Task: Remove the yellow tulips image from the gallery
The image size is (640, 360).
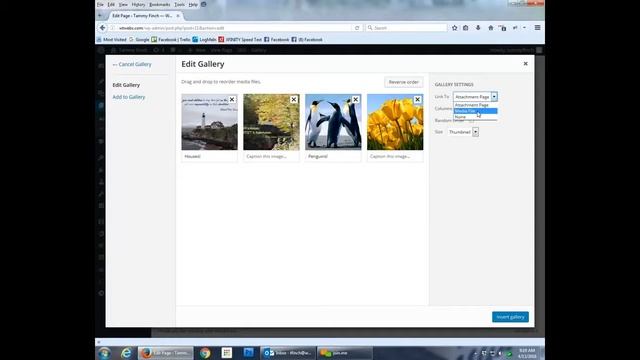Action: (x=417, y=99)
